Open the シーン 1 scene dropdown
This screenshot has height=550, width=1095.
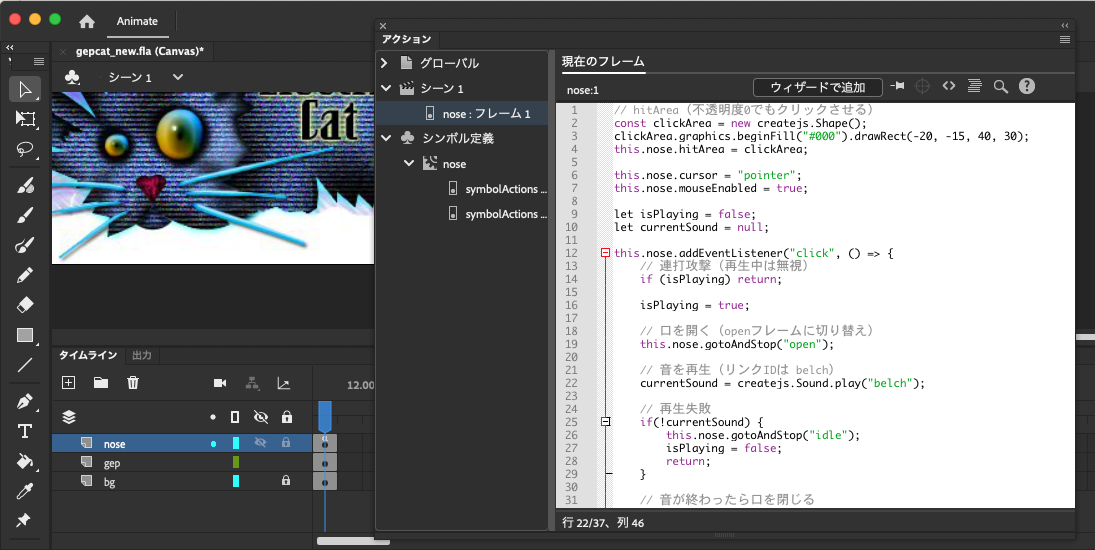pyautogui.click(x=178, y=77)
